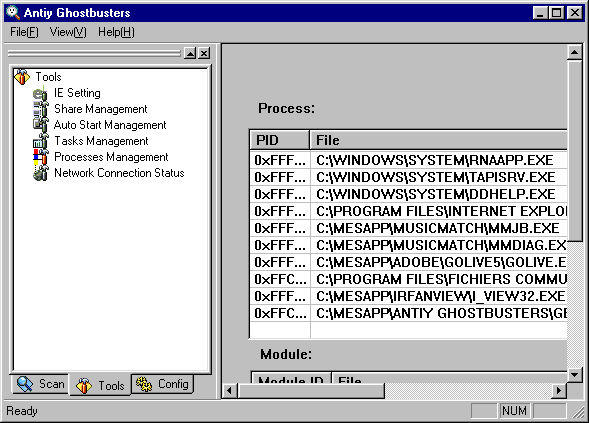Viewport: 589px width, 423px height.
Task: Select Processes Management in the tree
Action: (x=111, y=157)
